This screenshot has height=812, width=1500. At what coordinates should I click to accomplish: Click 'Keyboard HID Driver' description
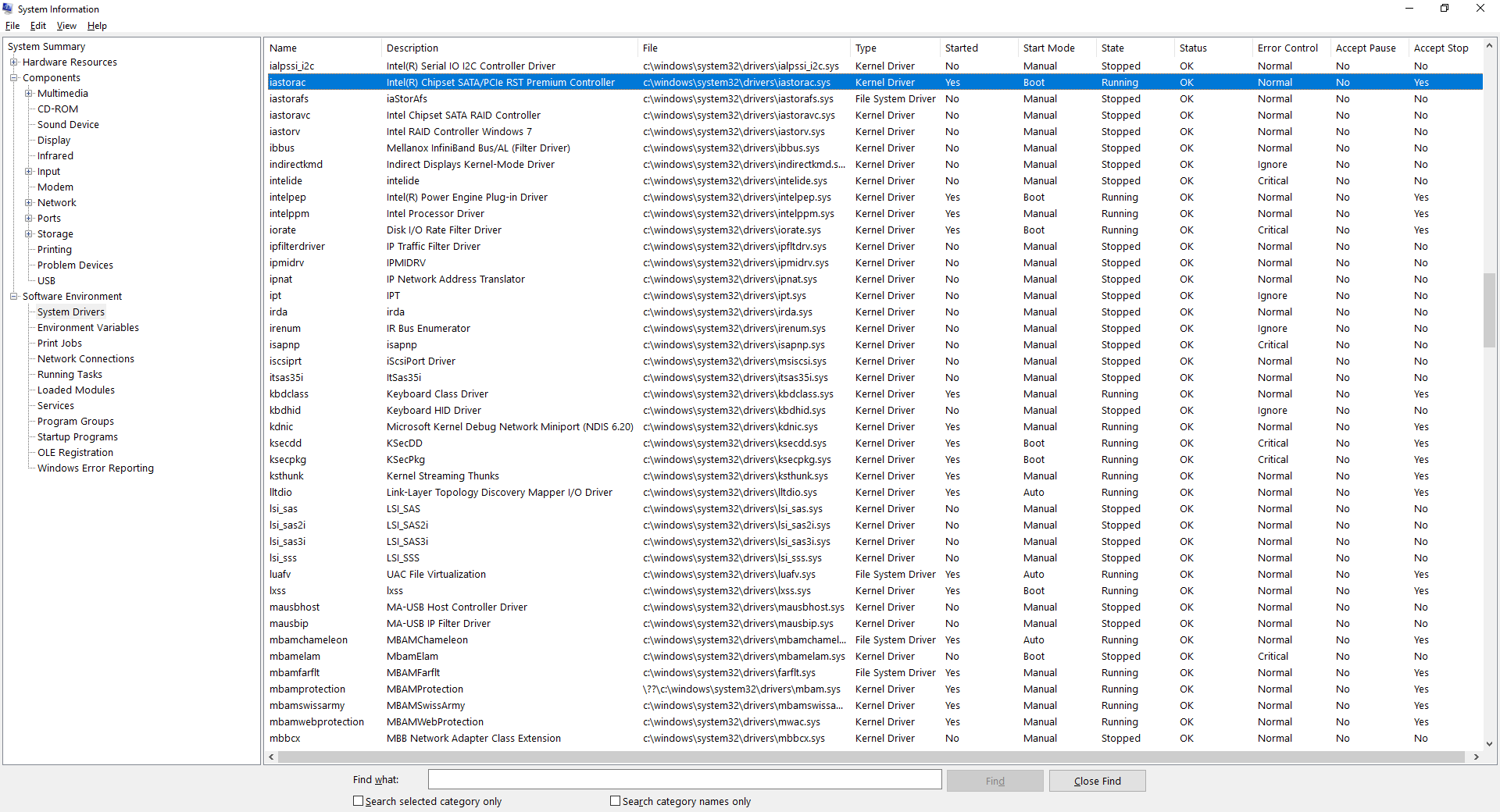434,410
